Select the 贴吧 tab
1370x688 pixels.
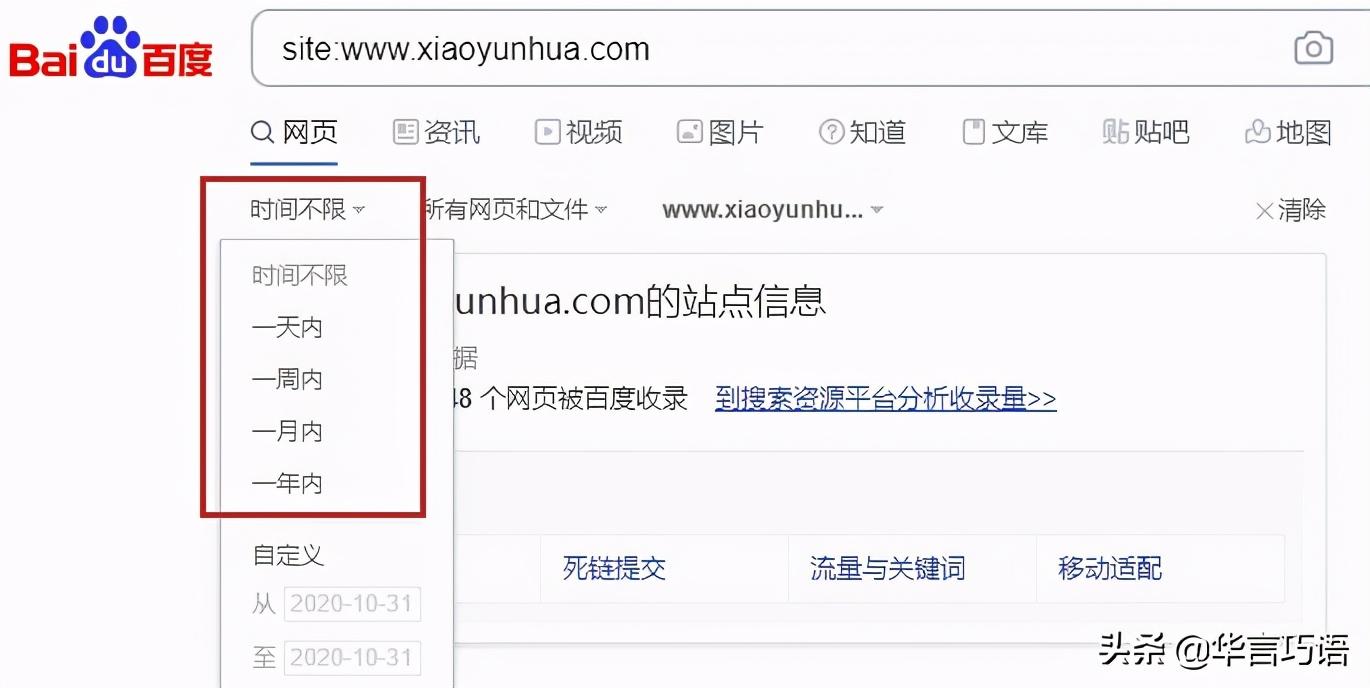1146,132
